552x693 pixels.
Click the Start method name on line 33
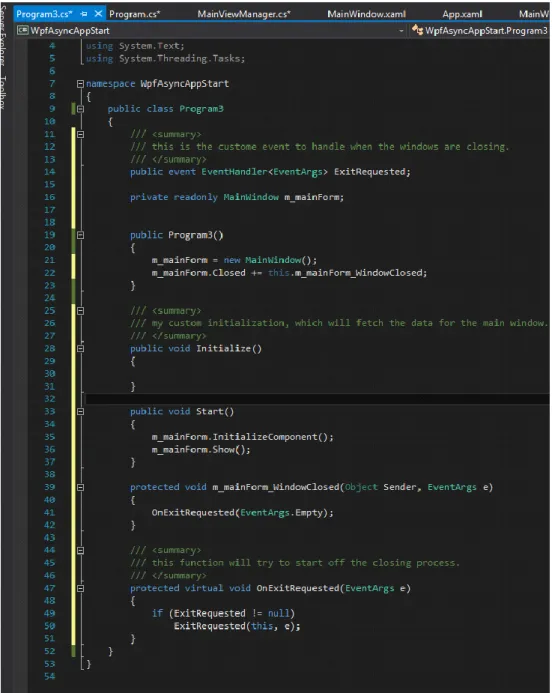tap(210, 411)
